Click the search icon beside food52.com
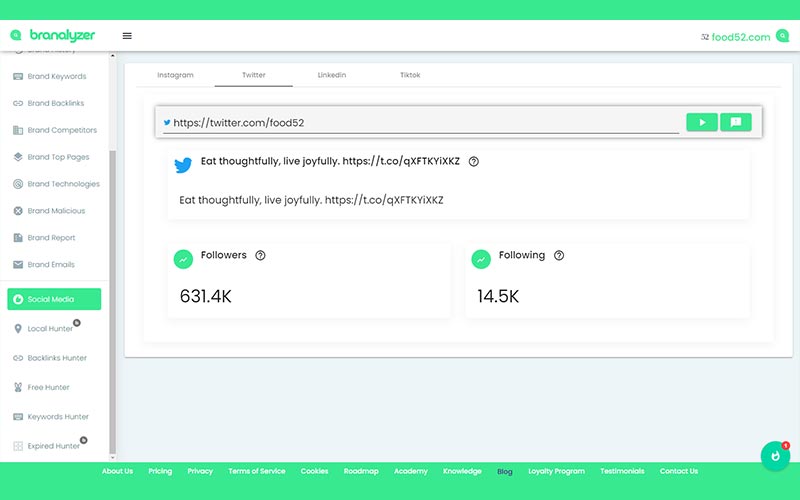Screen dimensions: 800x500 click(x=782, y=36)
